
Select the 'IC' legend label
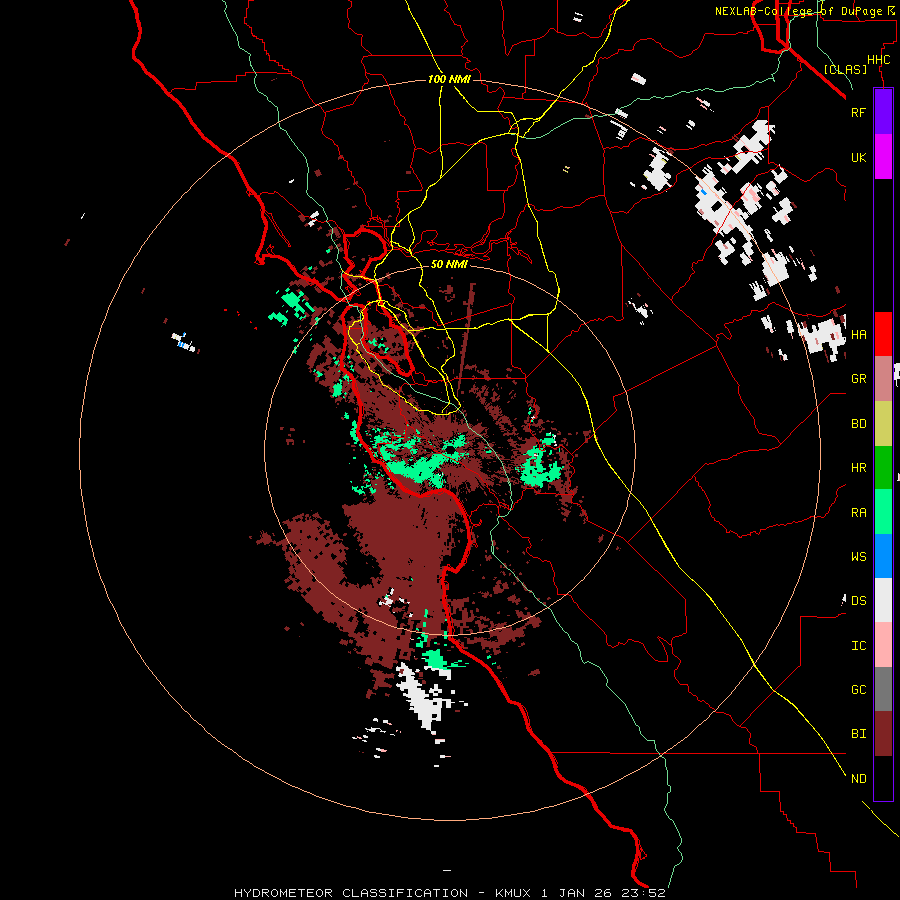pyautogui.click(x=858, y=645)
